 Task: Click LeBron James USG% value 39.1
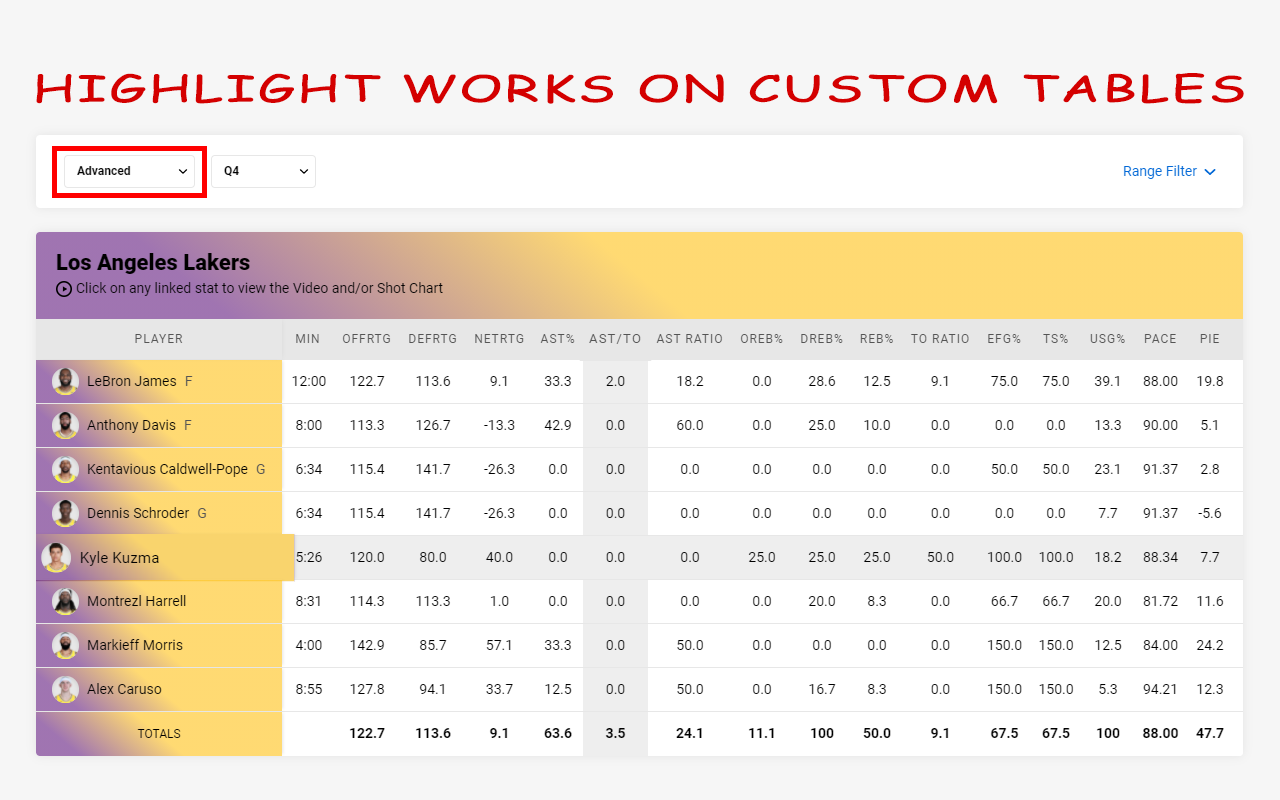[1108, 381]
